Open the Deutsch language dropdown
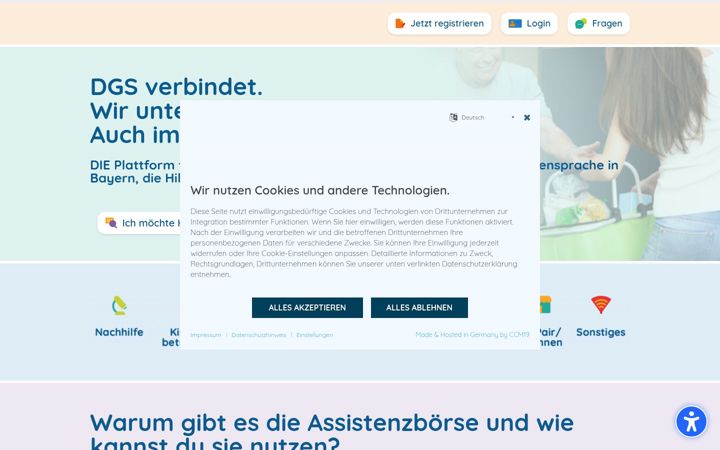 click(482, 118)
